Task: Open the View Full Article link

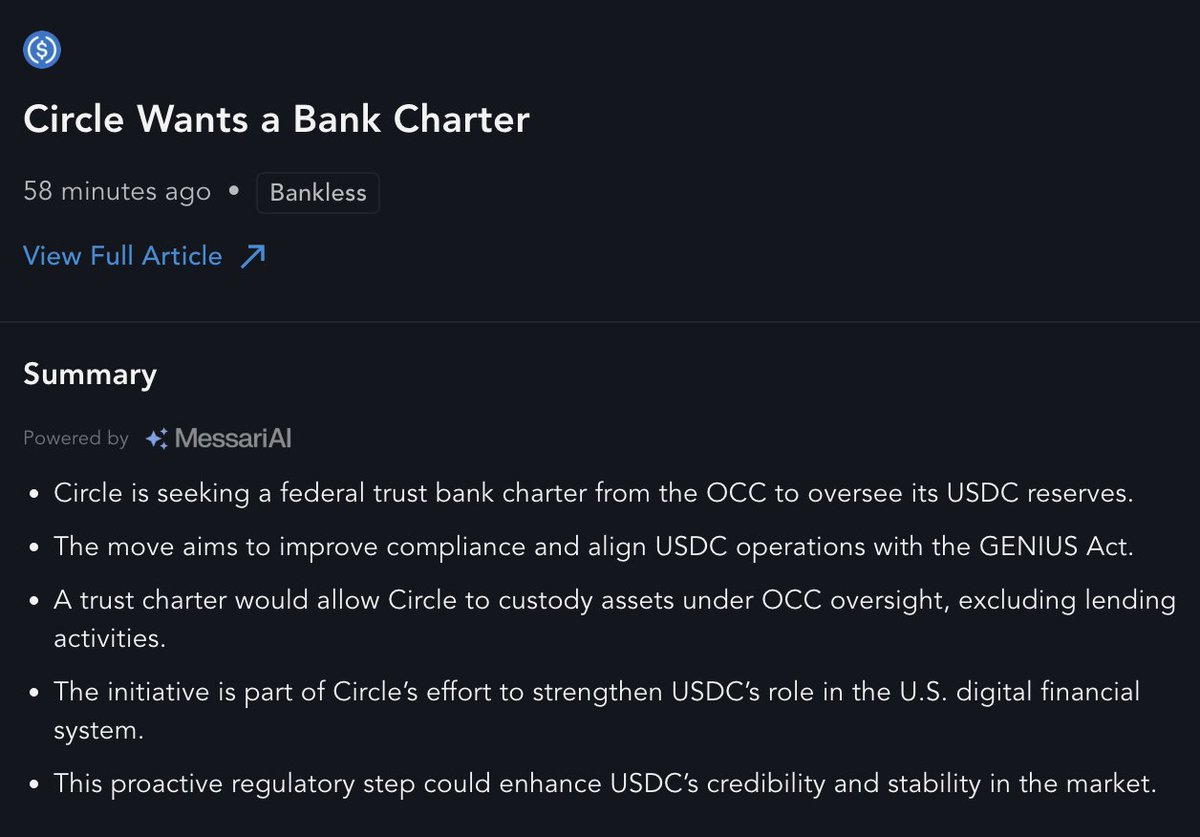Action: tap(144, 256)
